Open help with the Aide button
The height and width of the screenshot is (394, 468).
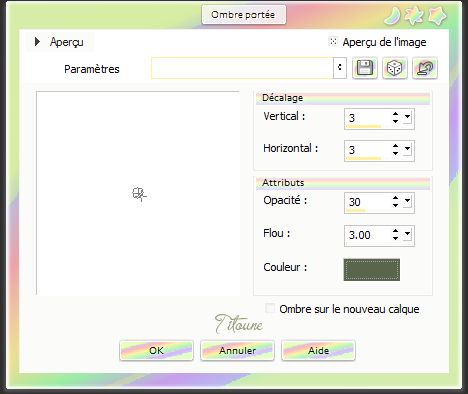(x=318, y=350)
